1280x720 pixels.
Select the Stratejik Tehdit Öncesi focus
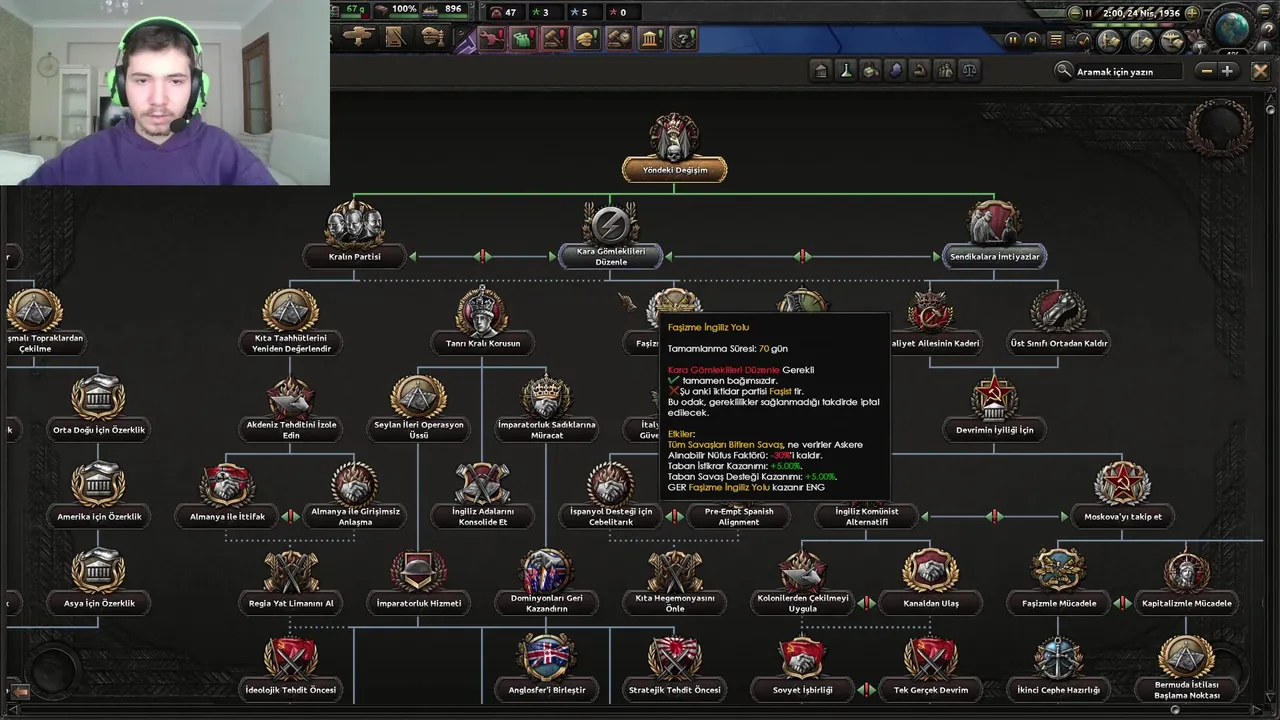(x=675, y=668)
